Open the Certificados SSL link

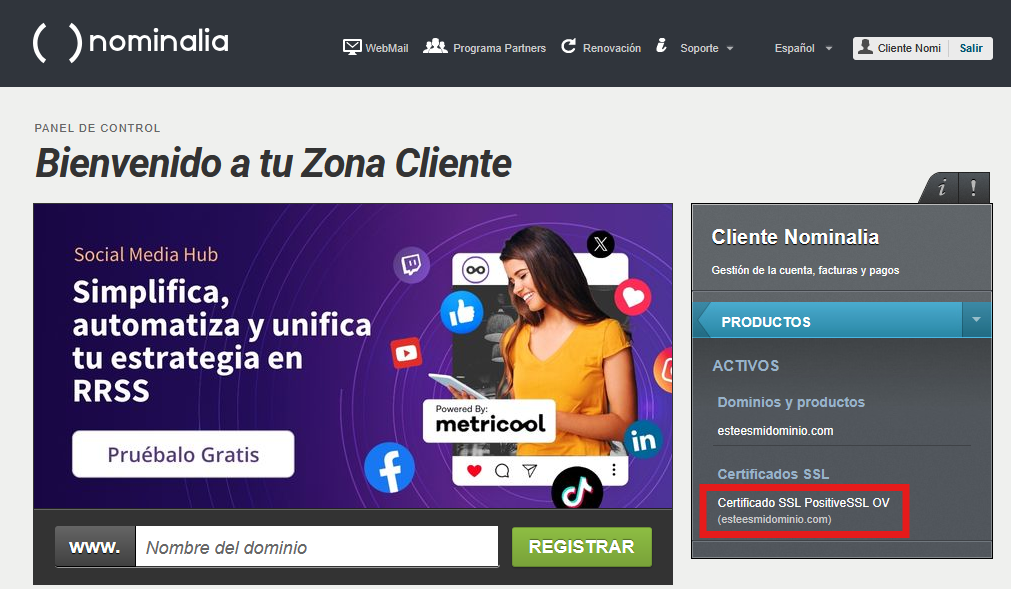(x=773, y=474)
